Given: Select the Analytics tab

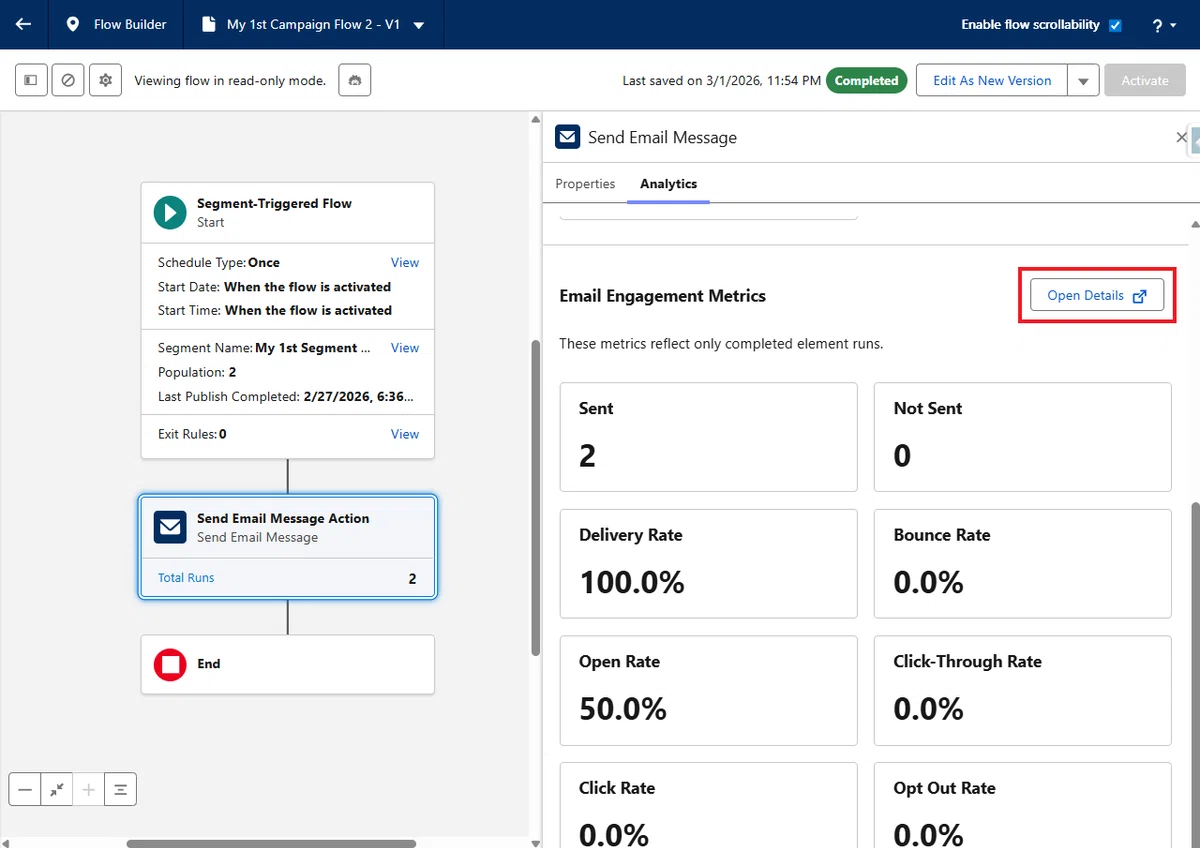Looking at the screenshot, I should coord(669,184).
